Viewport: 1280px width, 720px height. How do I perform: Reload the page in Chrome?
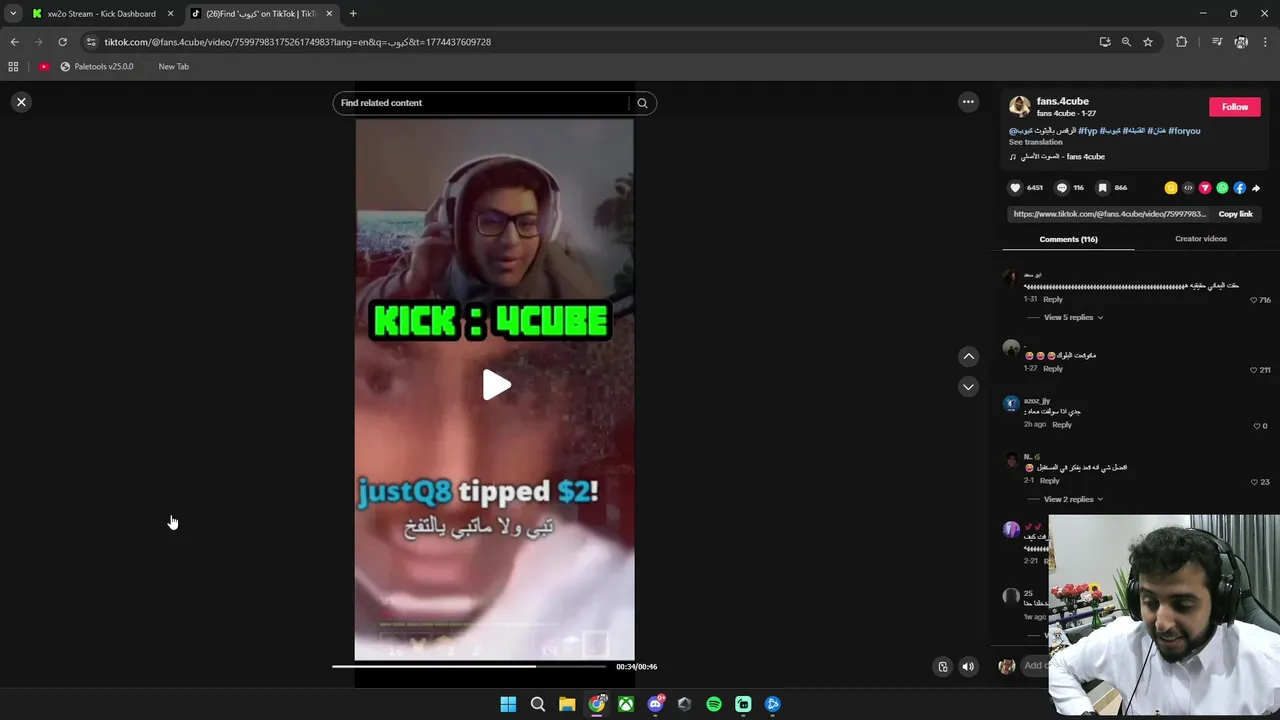tap(62, 42)
